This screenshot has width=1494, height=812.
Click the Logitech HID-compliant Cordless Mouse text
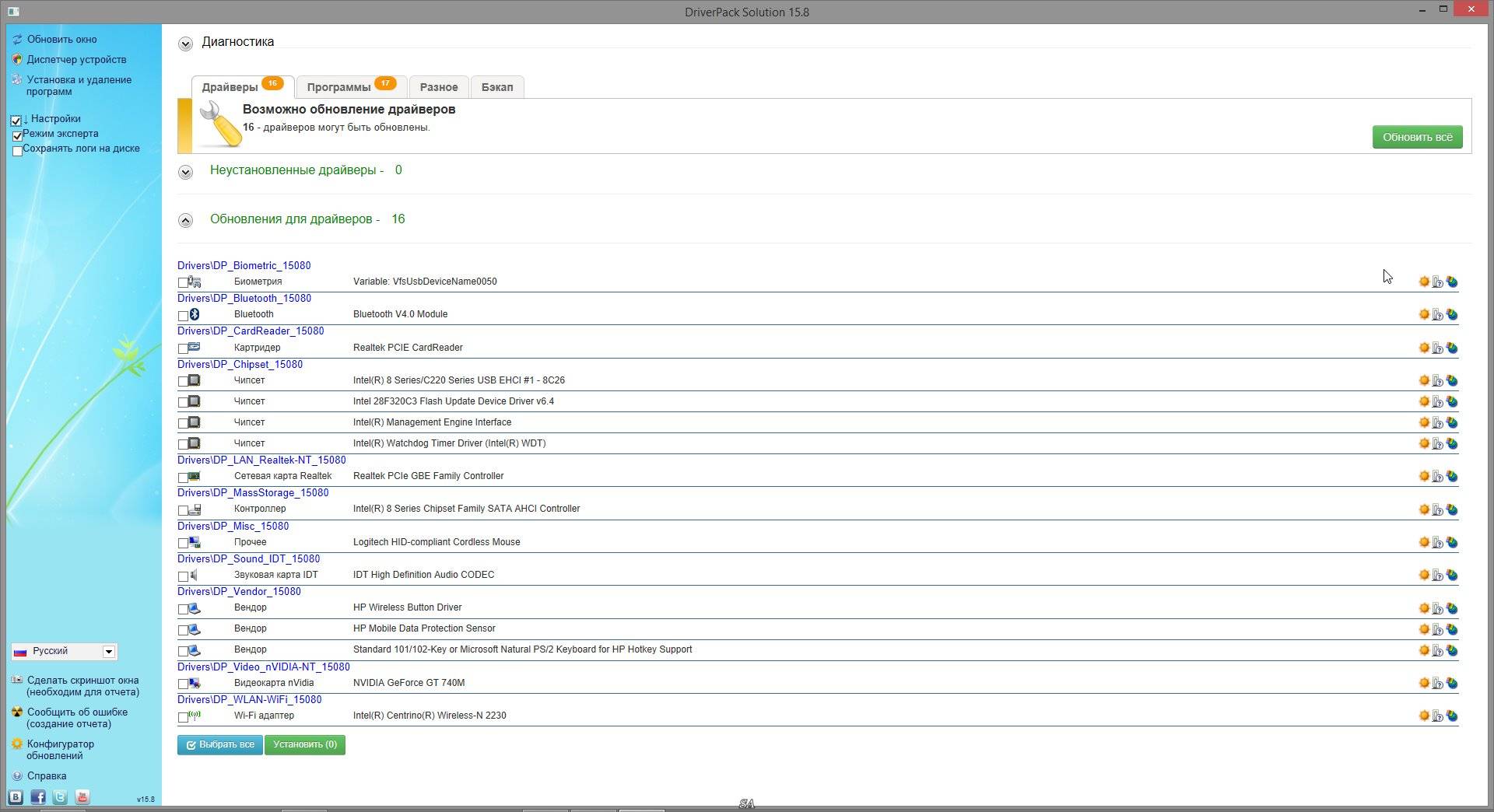(437, 542)
